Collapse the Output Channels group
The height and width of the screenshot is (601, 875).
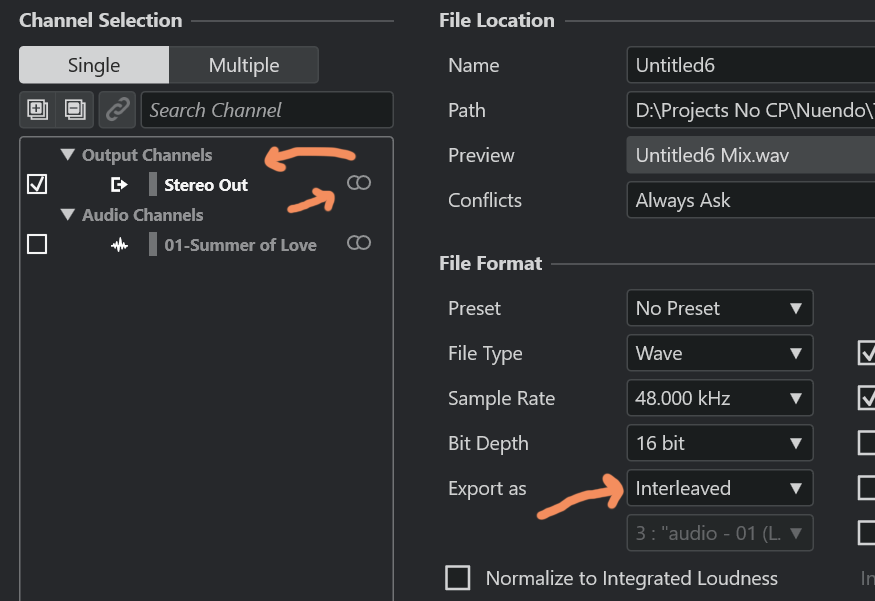pyautogui.click(x=68, y=155)
